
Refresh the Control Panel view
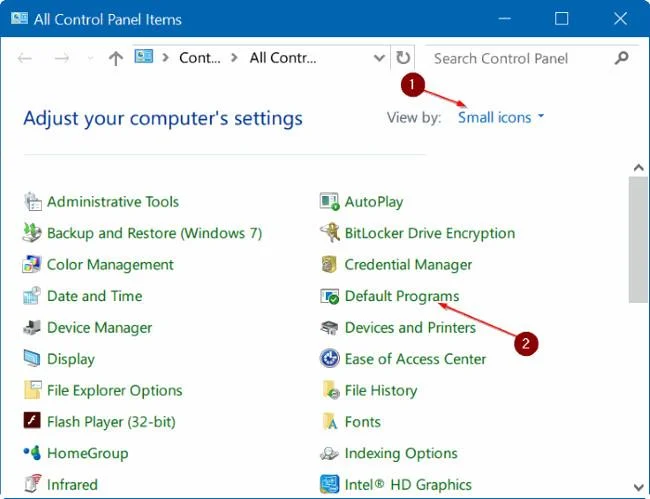coord(403,58)
